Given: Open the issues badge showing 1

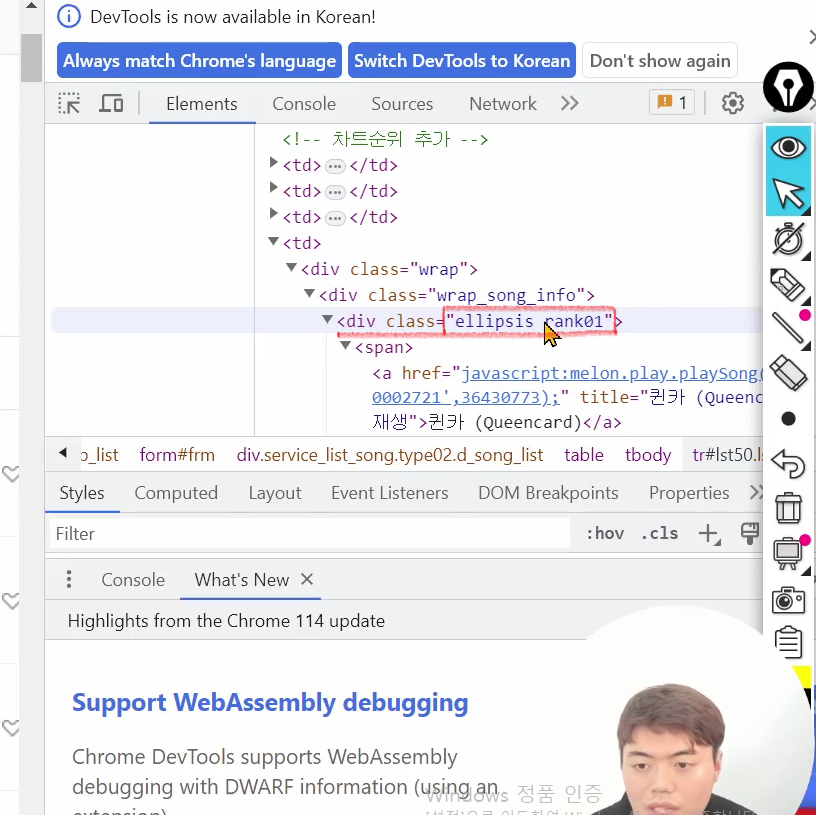Looking at the screenshot, I should 671,102.
